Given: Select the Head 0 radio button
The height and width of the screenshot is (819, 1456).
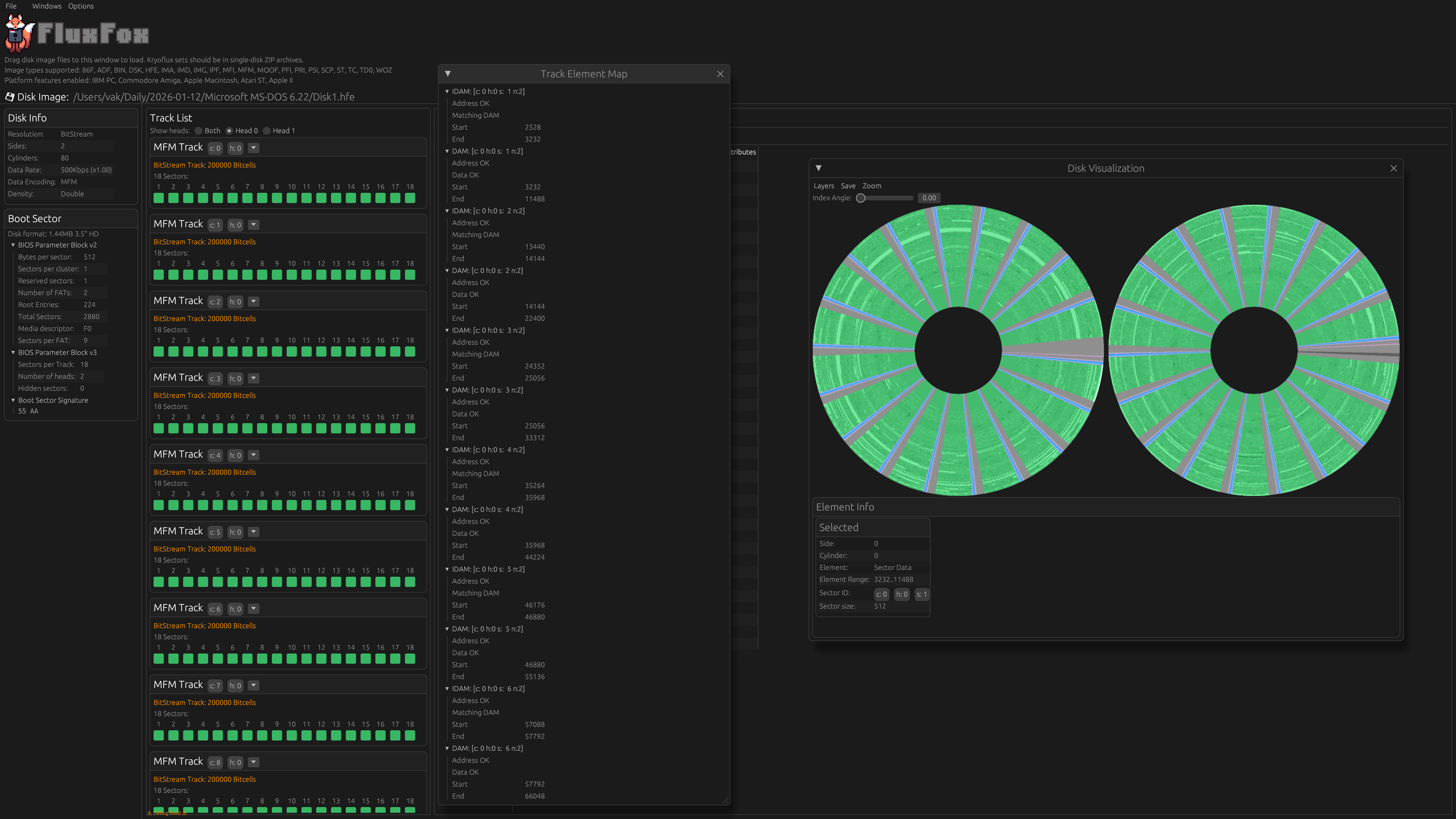Looking at the screenshot, I should [229, 131].
